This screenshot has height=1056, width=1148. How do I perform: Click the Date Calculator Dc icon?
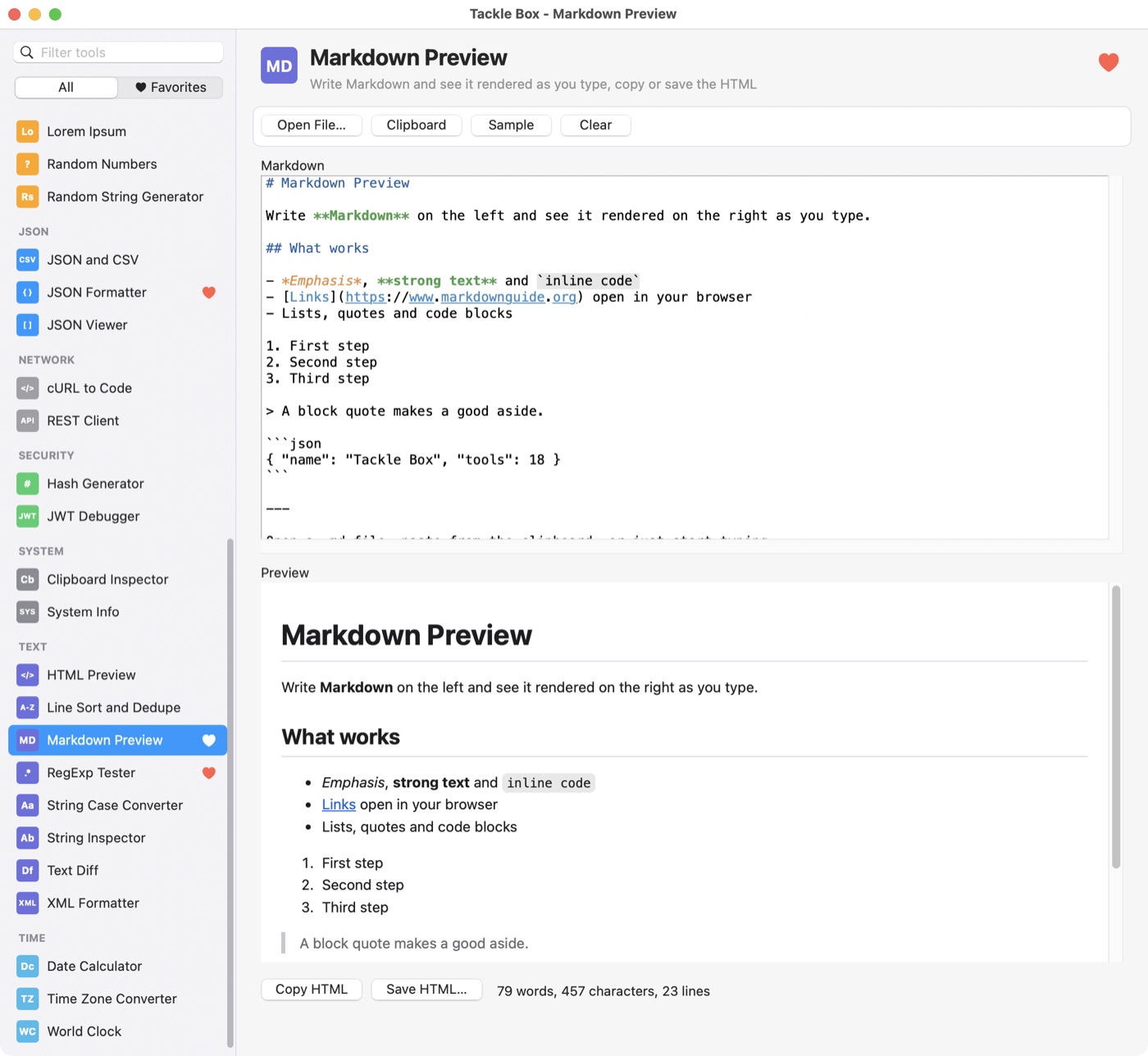click(x=27, y=967)
